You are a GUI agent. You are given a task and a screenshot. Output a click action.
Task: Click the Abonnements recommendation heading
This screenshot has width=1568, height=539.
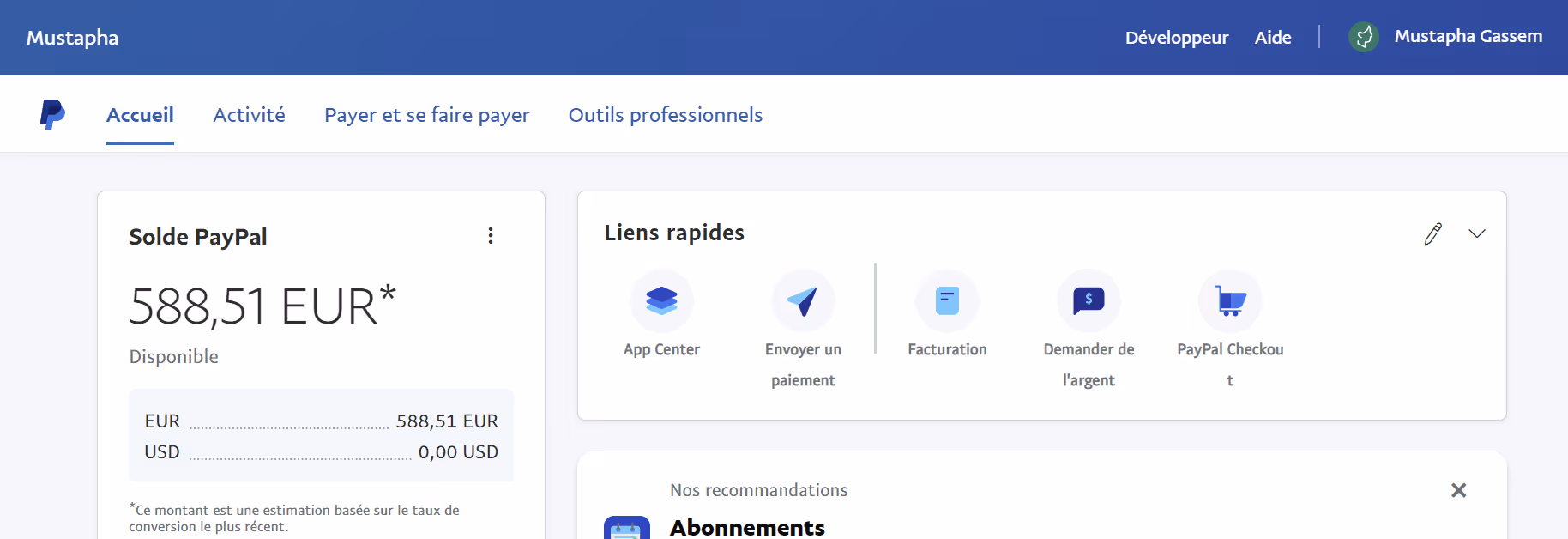[x=747, y=527]
